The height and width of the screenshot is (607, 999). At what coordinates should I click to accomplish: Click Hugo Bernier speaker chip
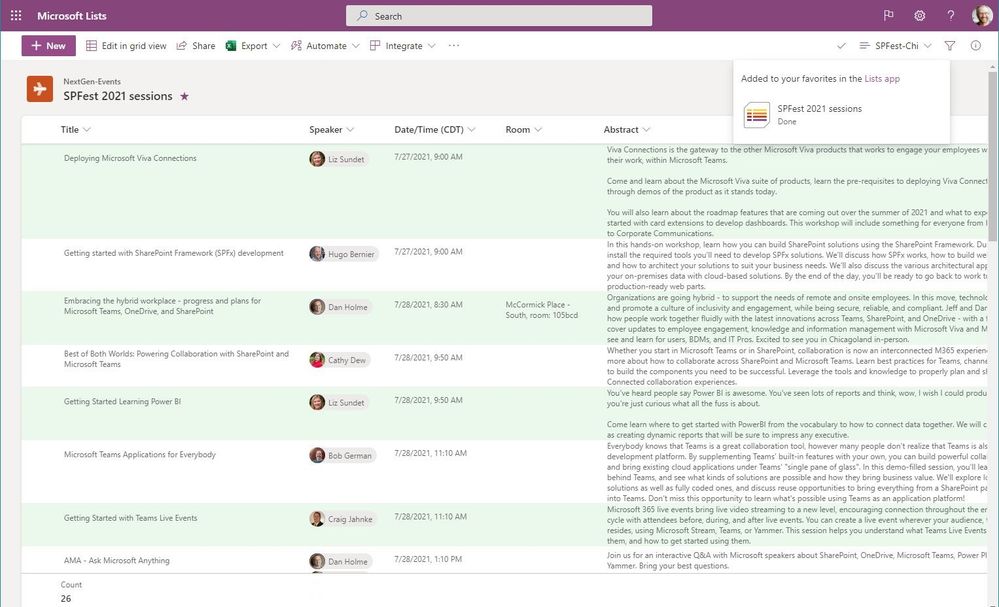pyautogui.click(x=343, y=254)
